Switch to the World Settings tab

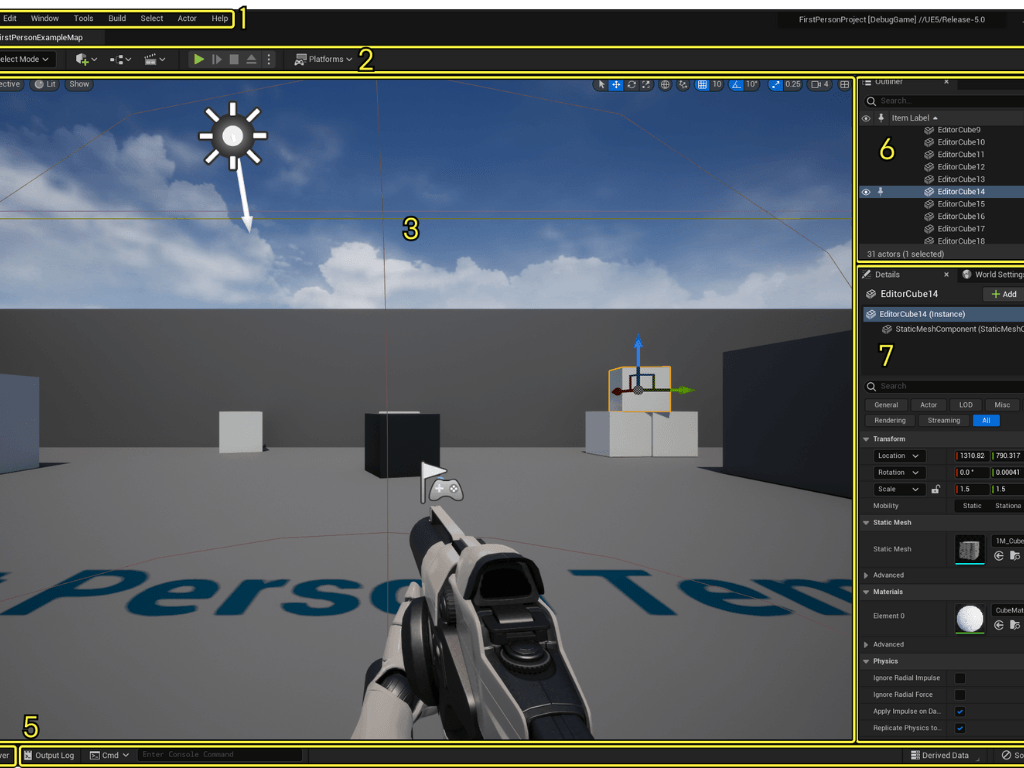[x=992, y=275]
